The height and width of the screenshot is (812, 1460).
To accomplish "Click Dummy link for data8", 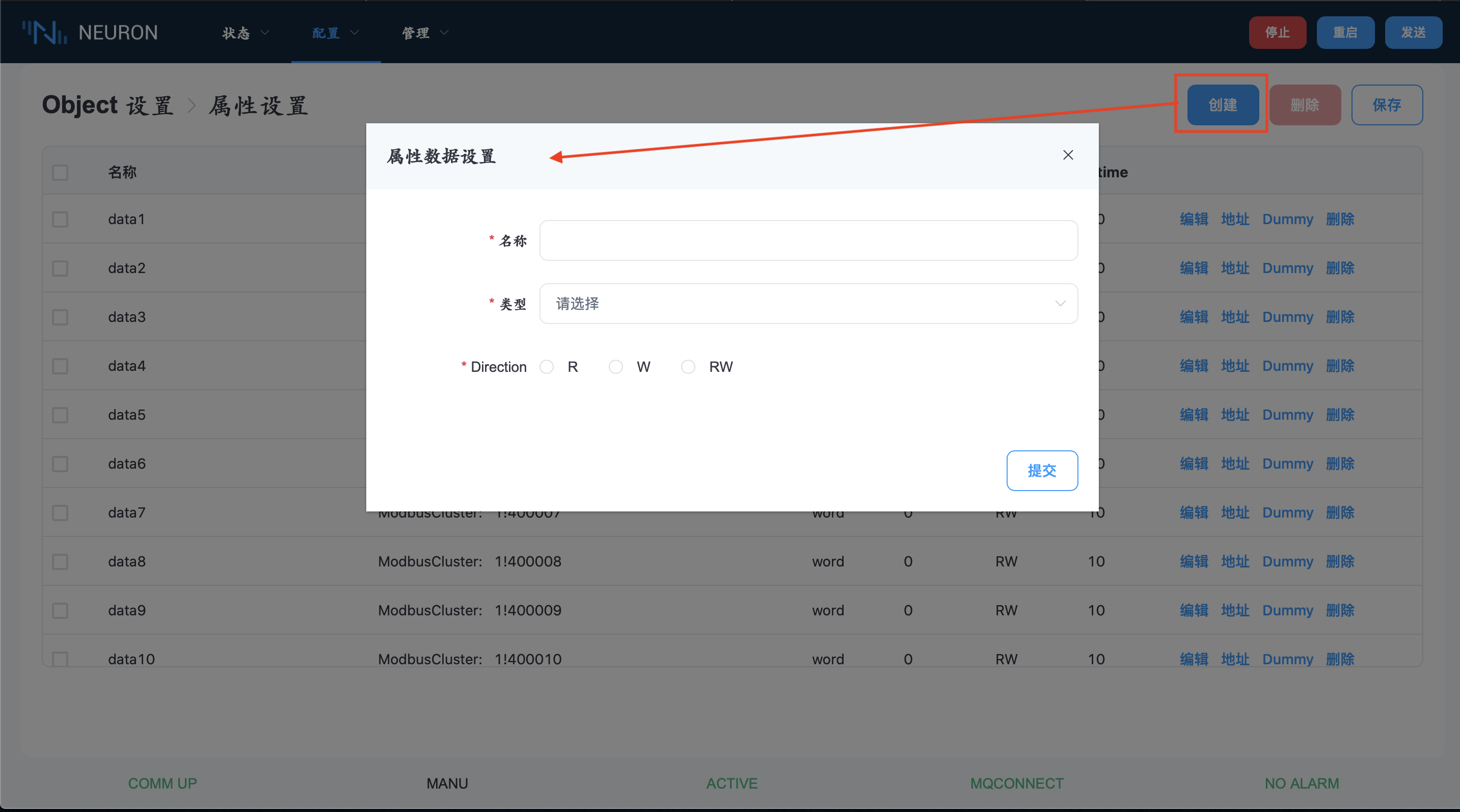I will coord(1288,561).
